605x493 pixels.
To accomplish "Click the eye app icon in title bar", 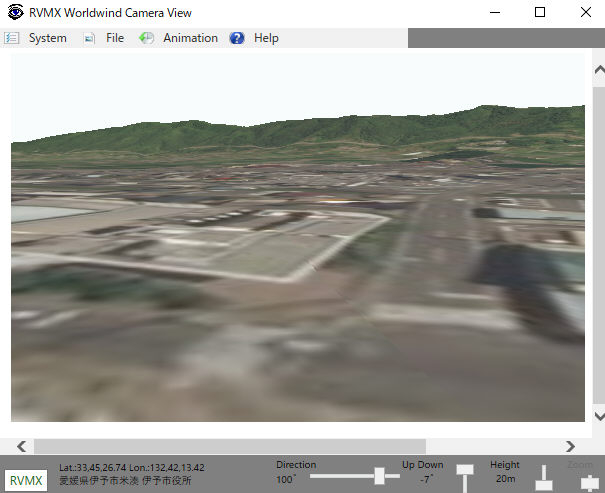I will pos(15,13).
